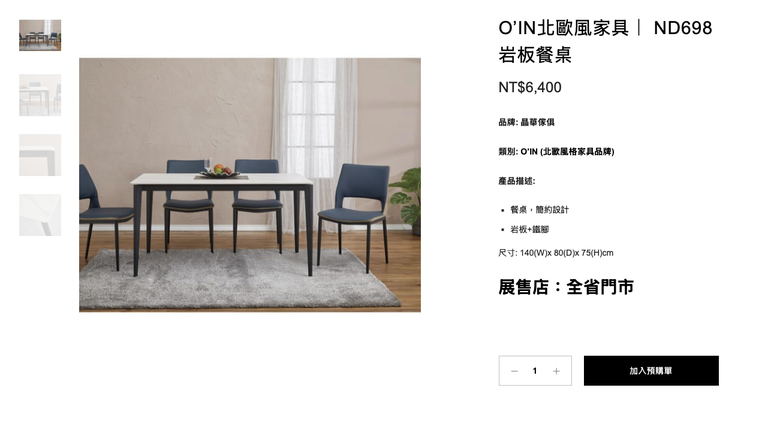Click the 展售店：全省門市 heading

(566, 287)
